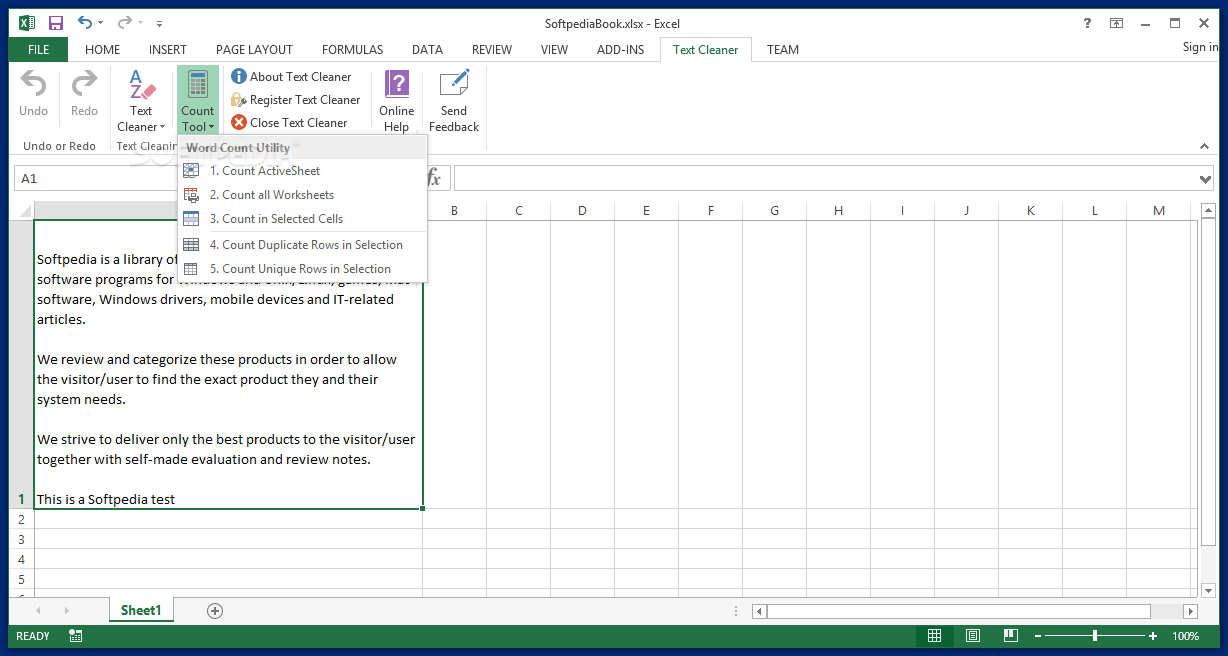Select 2. Count all Worksheets
This screenshot has width=1228, height=656.
point(302,195)
